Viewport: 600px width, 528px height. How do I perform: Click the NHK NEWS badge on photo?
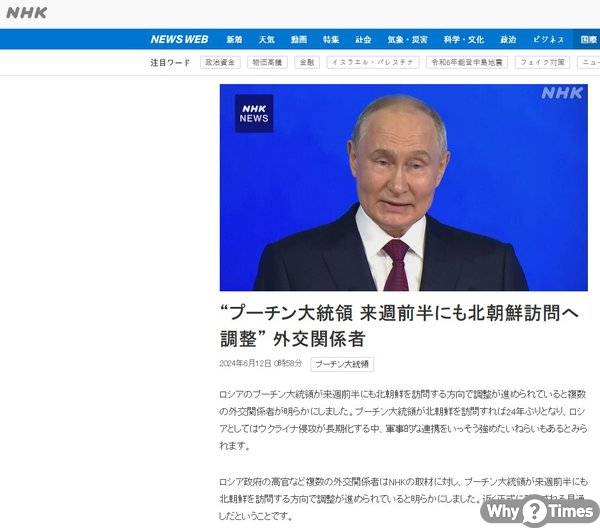pos(254,113)
